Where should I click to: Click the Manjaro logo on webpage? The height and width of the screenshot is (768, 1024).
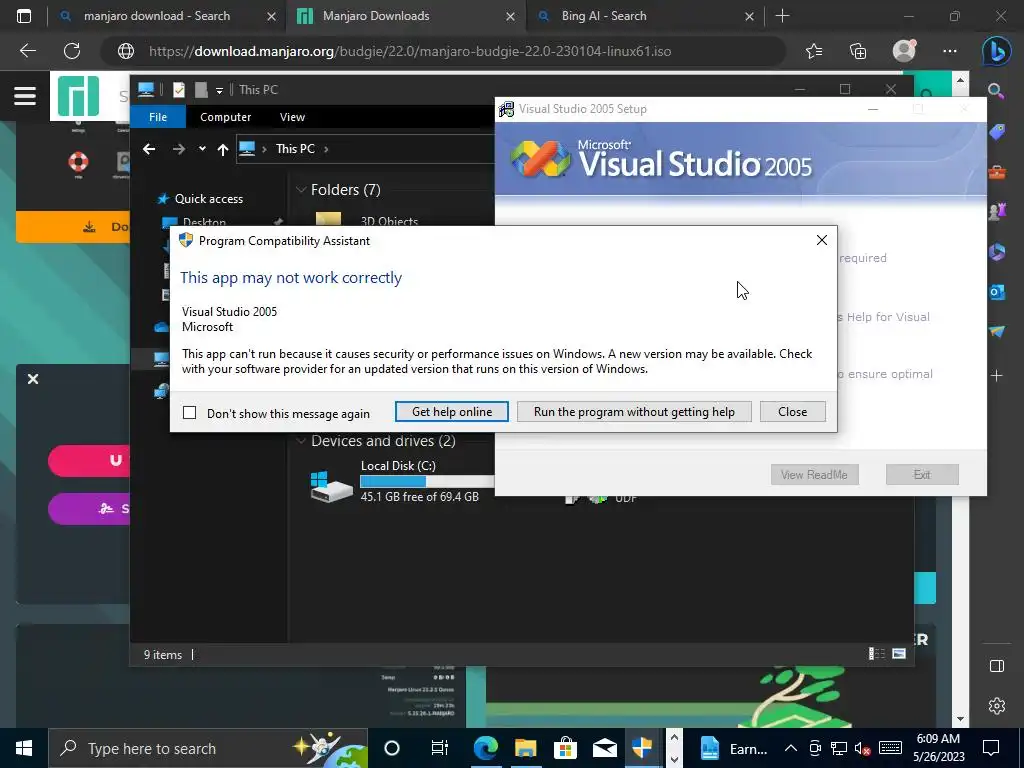click(x=78, y=96)
